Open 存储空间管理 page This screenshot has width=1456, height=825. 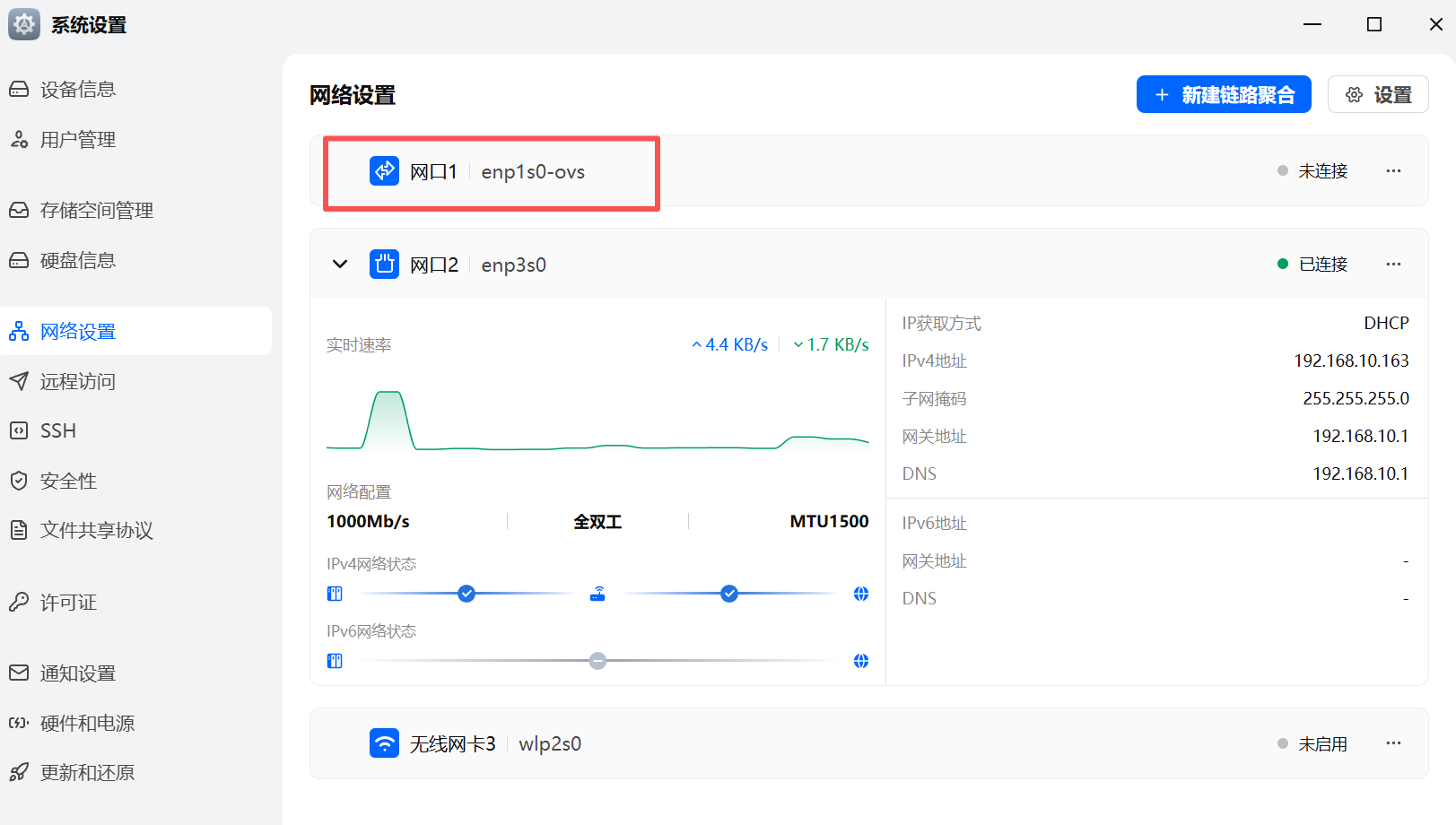click(x=135, y=210)
